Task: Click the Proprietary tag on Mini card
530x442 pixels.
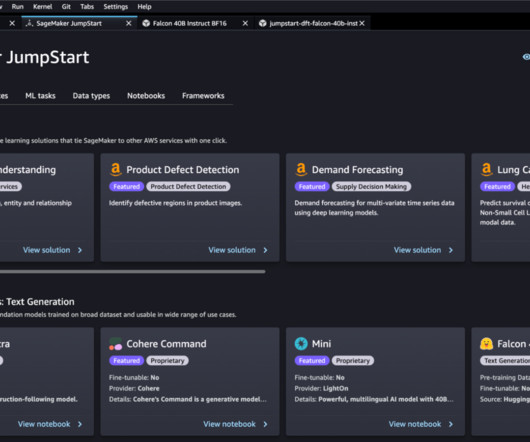Action: point(353,361)
